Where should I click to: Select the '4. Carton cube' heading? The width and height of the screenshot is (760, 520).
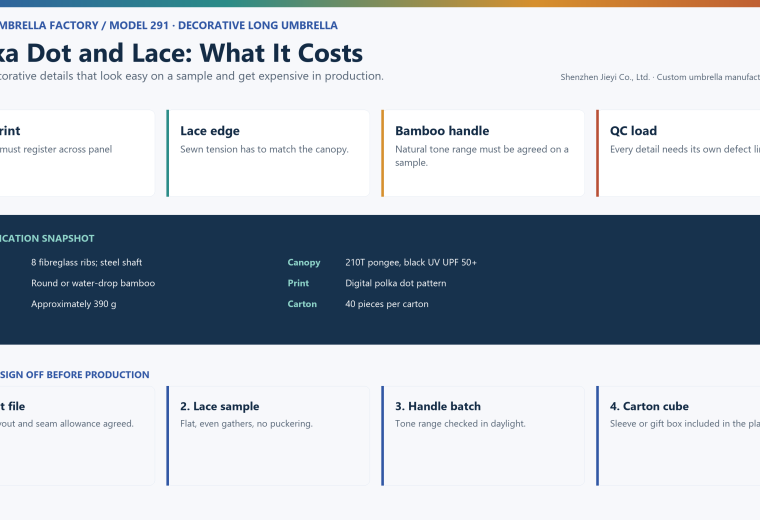(649, 406)
